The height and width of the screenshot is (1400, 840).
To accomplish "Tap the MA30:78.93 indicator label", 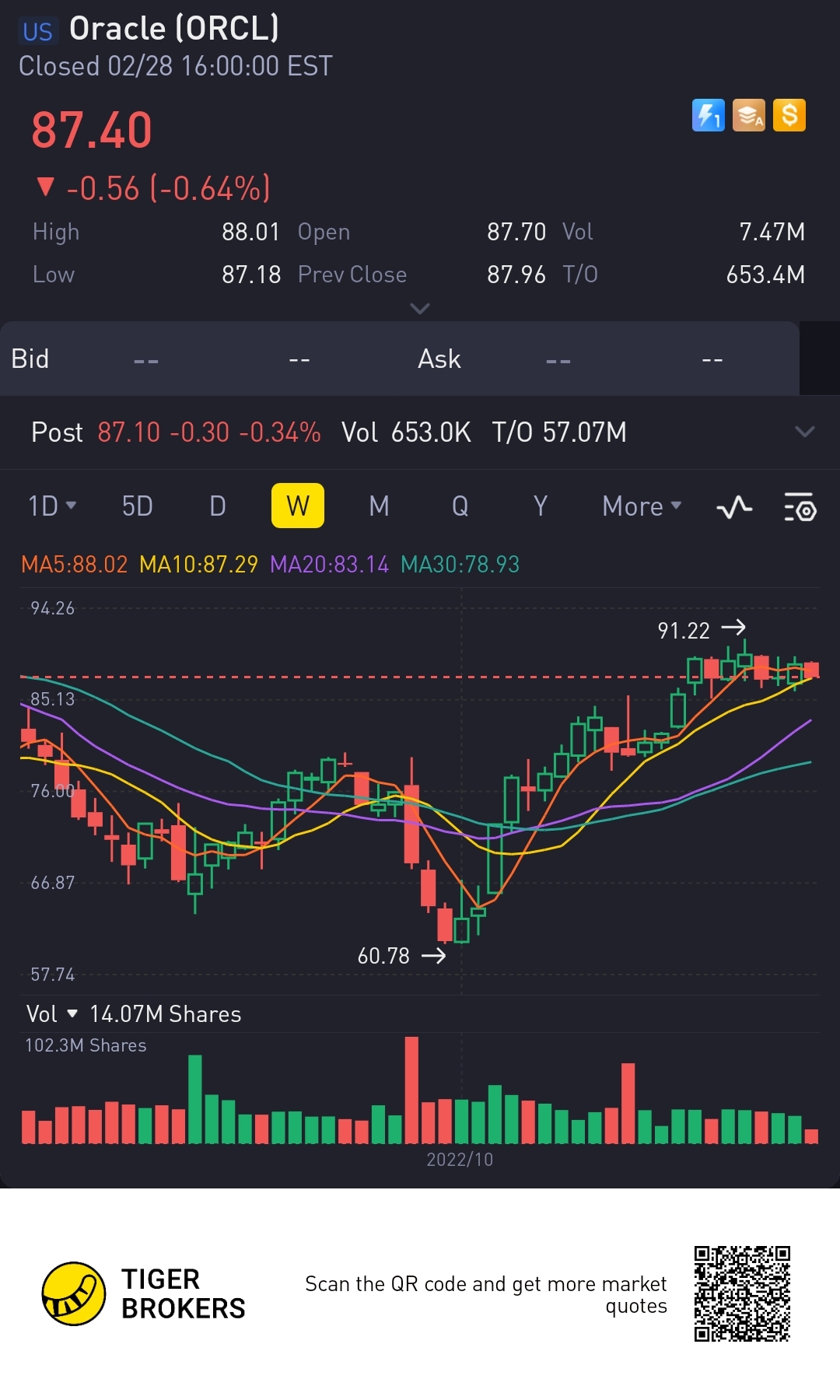I will point(460,564).
